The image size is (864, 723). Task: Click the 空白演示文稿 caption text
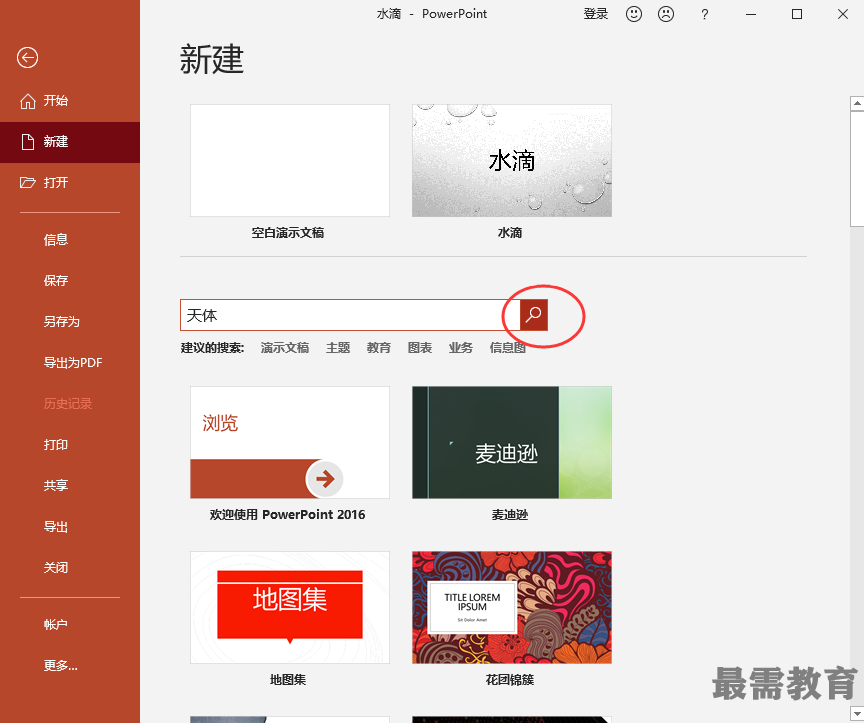pyautogui.click(x=288, y=233)
